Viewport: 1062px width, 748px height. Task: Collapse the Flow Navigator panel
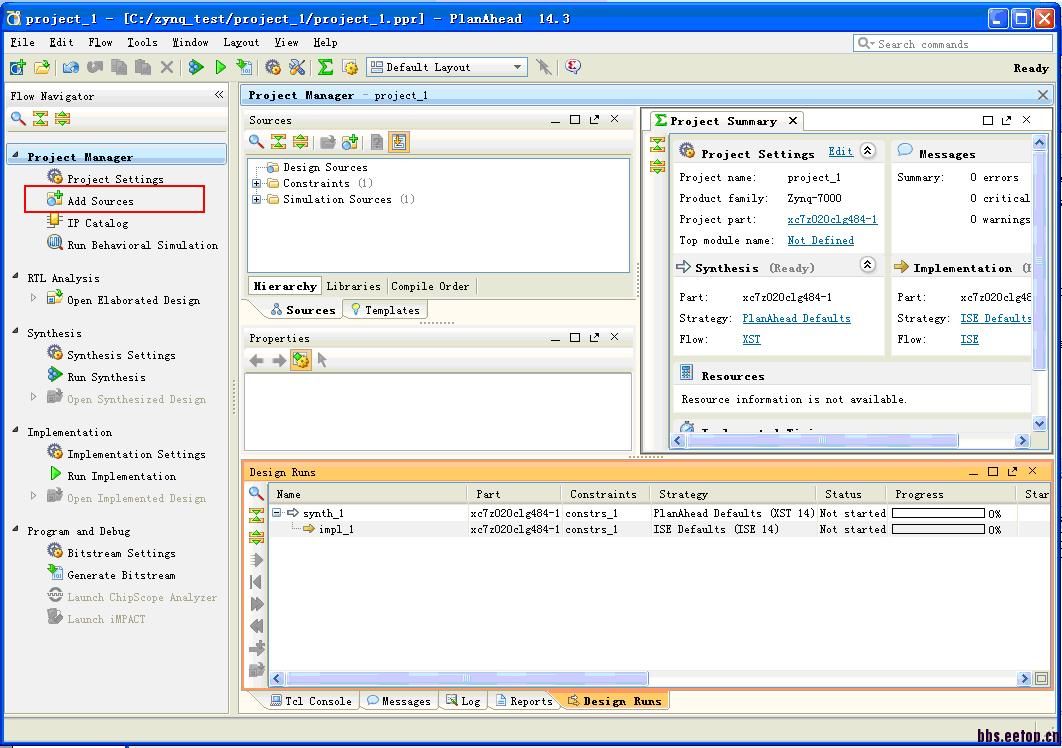click(x=219, y=95)
